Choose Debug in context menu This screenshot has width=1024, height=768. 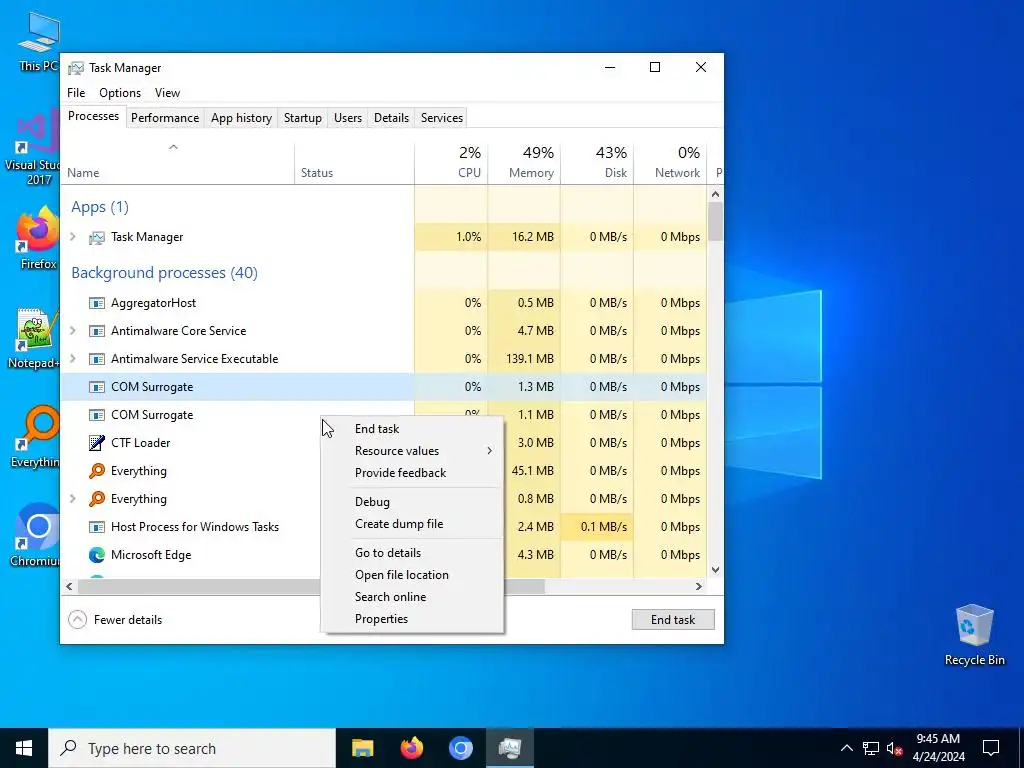pos(412,502)
